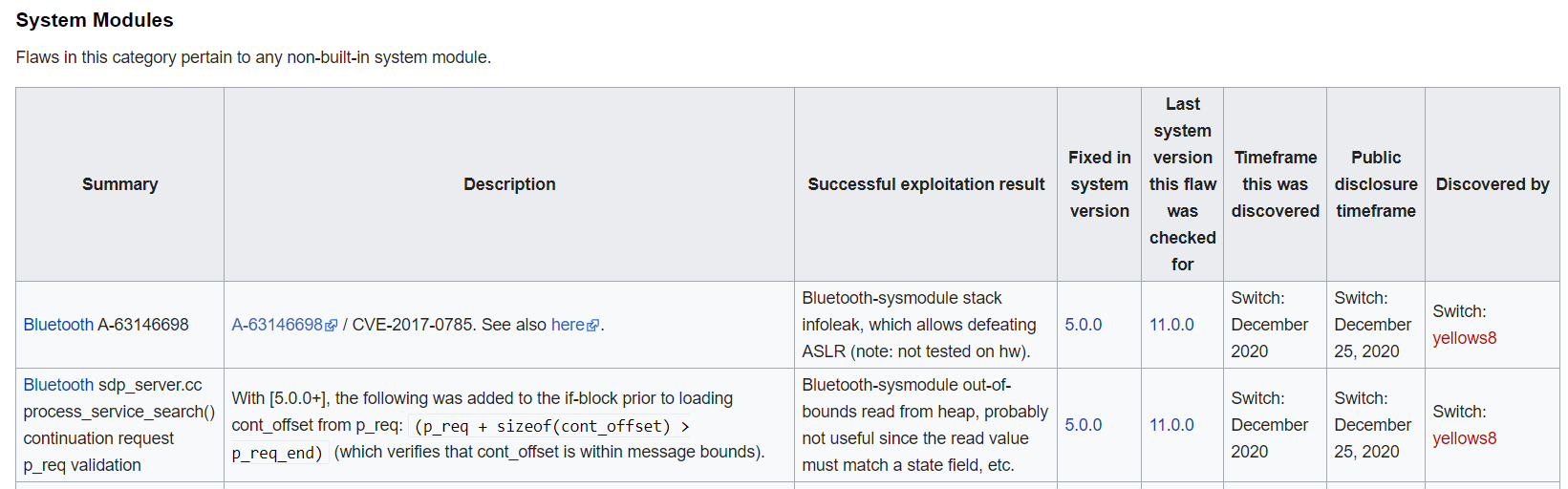Click the Summary column header

point(120,184)
